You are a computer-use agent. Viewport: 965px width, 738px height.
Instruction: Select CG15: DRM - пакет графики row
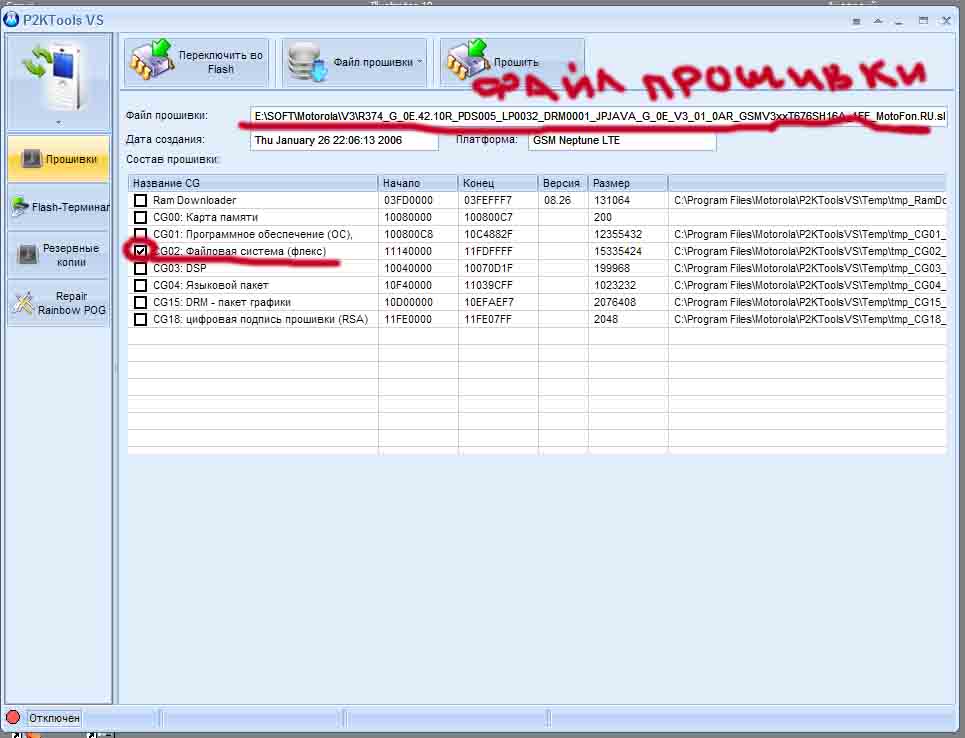pyautogui.click(x=222, y=302)
